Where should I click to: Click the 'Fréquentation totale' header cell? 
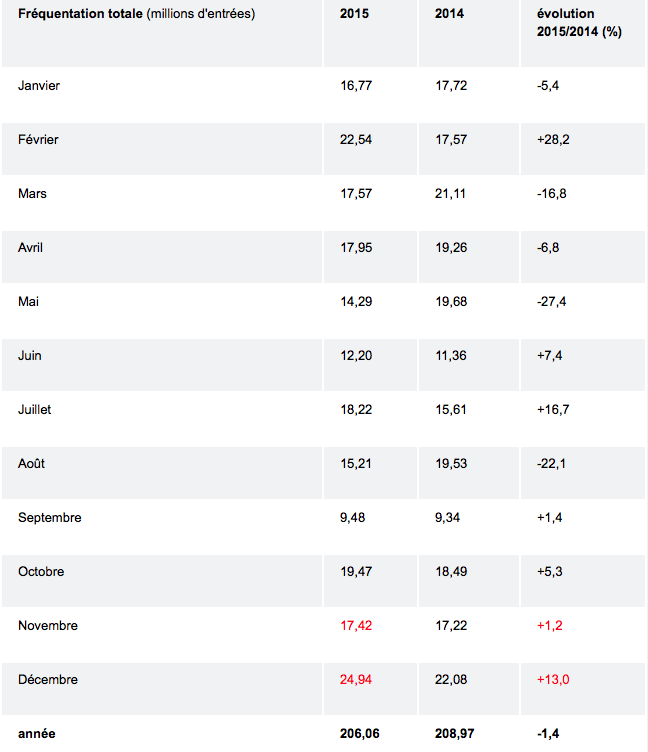[137, 14]
